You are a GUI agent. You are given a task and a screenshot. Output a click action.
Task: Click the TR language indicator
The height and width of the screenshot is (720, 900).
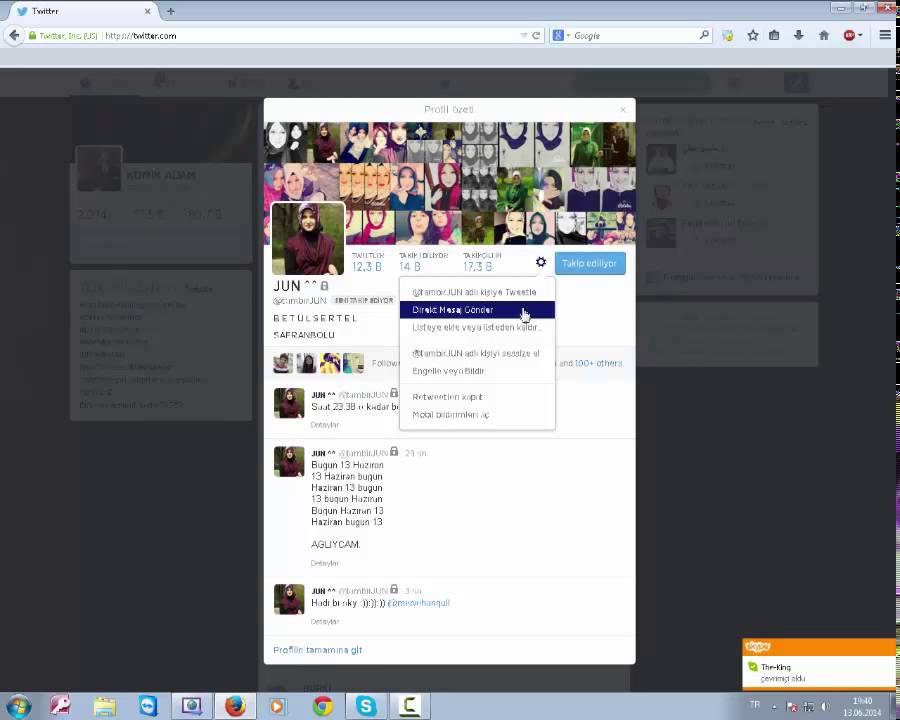754,704
